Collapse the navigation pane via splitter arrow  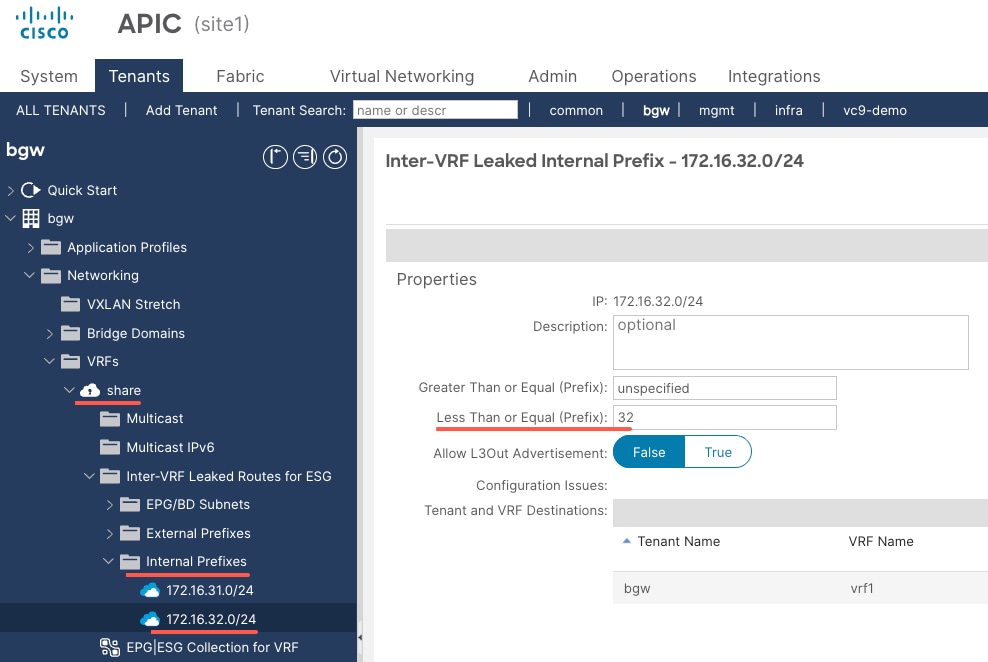[x=360, y=637]
